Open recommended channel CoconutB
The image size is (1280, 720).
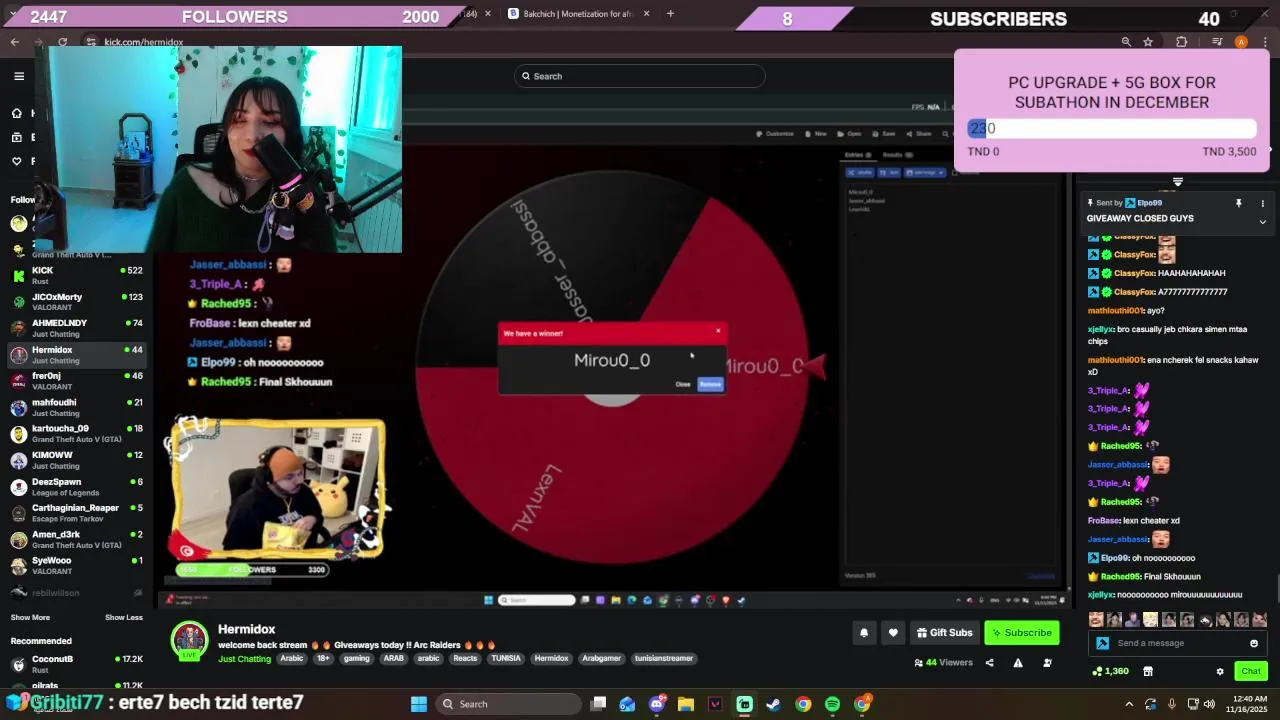[x=77, y=664]
